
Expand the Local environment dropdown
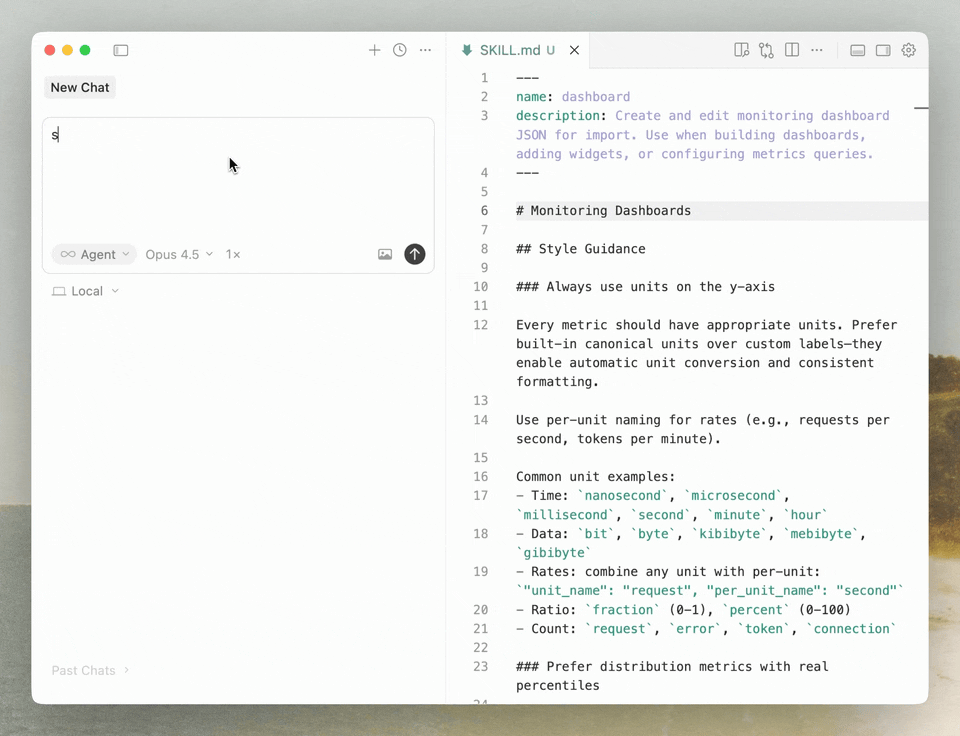point(86,291)
